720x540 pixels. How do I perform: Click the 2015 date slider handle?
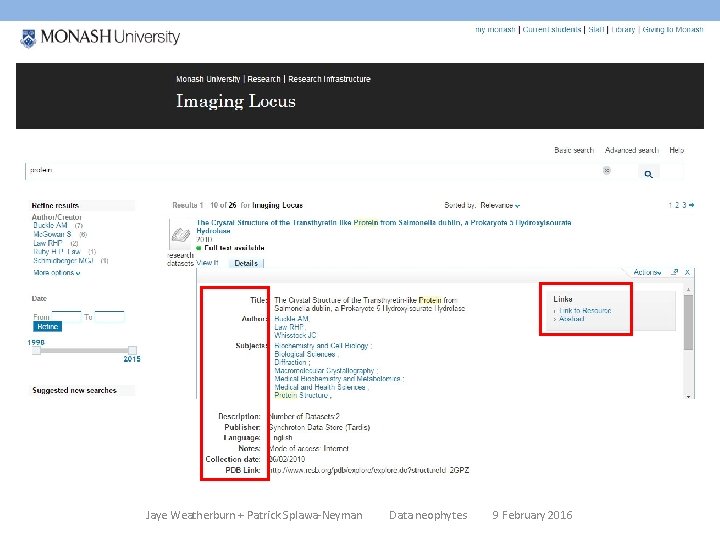[x=132, y=350]
